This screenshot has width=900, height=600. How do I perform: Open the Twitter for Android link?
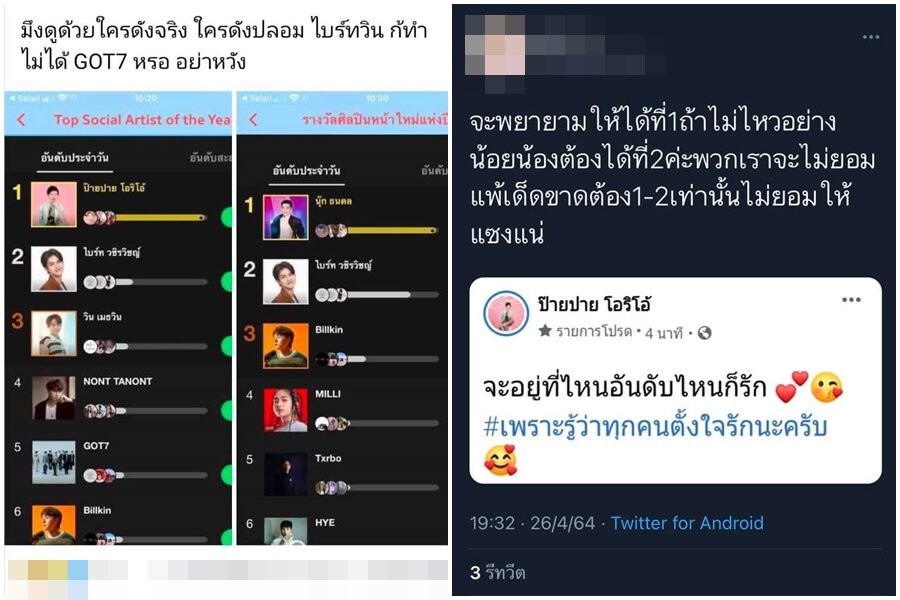686,523
